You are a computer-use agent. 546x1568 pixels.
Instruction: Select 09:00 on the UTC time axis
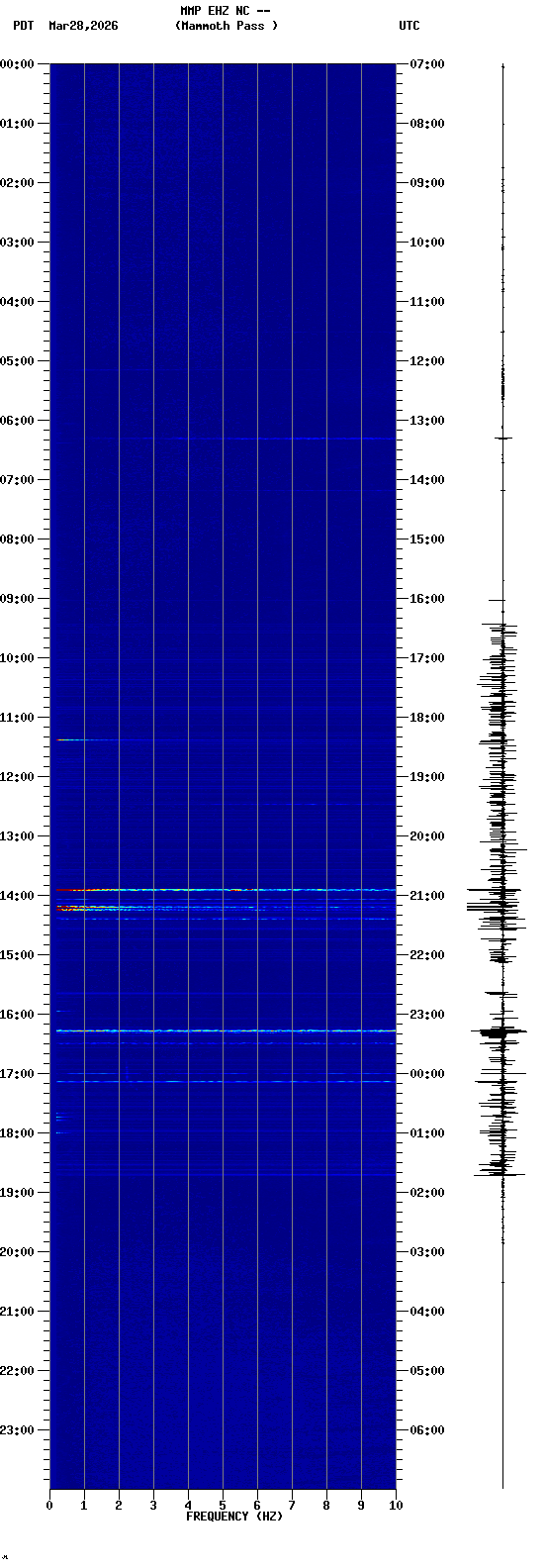[427, 183]
